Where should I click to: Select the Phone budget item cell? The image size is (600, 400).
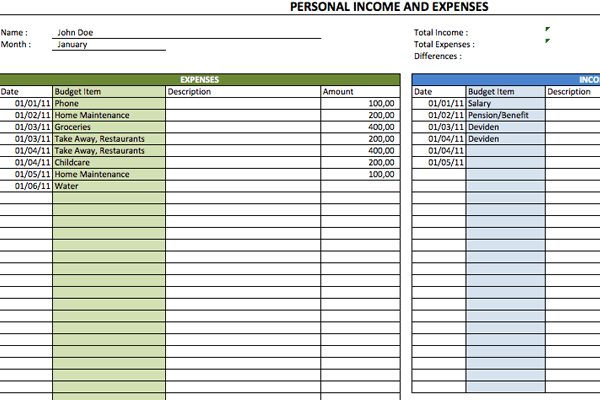[x=108, y=103]
